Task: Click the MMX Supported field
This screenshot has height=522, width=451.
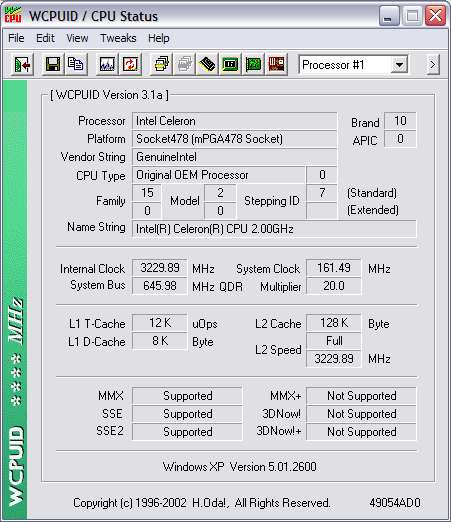Action: tap(187, 396)
